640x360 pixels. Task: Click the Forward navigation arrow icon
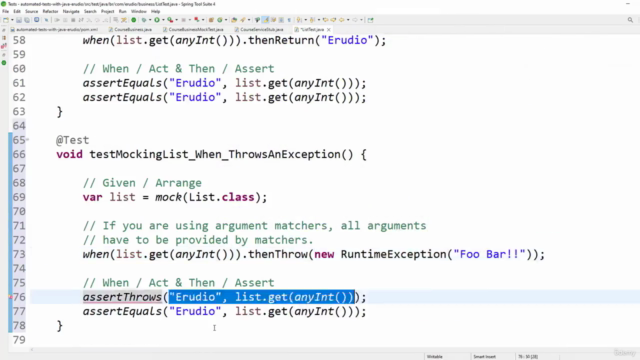point(355,20)
